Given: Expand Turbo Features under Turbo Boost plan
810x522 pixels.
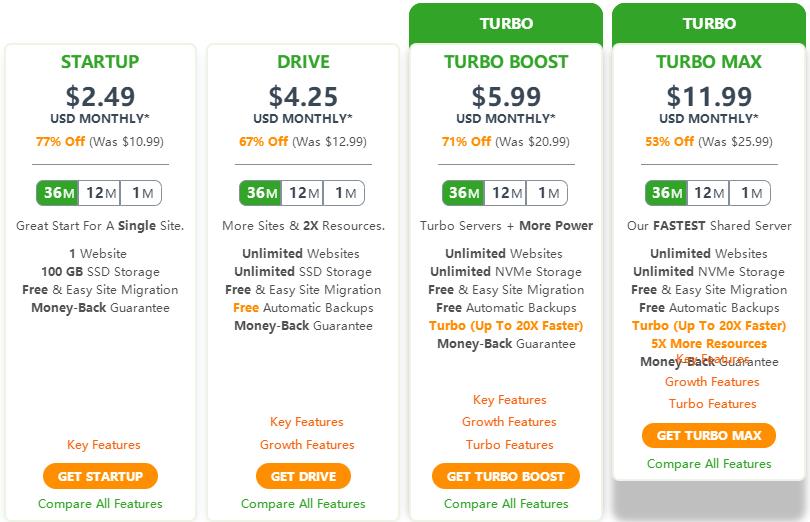Looking at the screenshot, I should point(509,444).
